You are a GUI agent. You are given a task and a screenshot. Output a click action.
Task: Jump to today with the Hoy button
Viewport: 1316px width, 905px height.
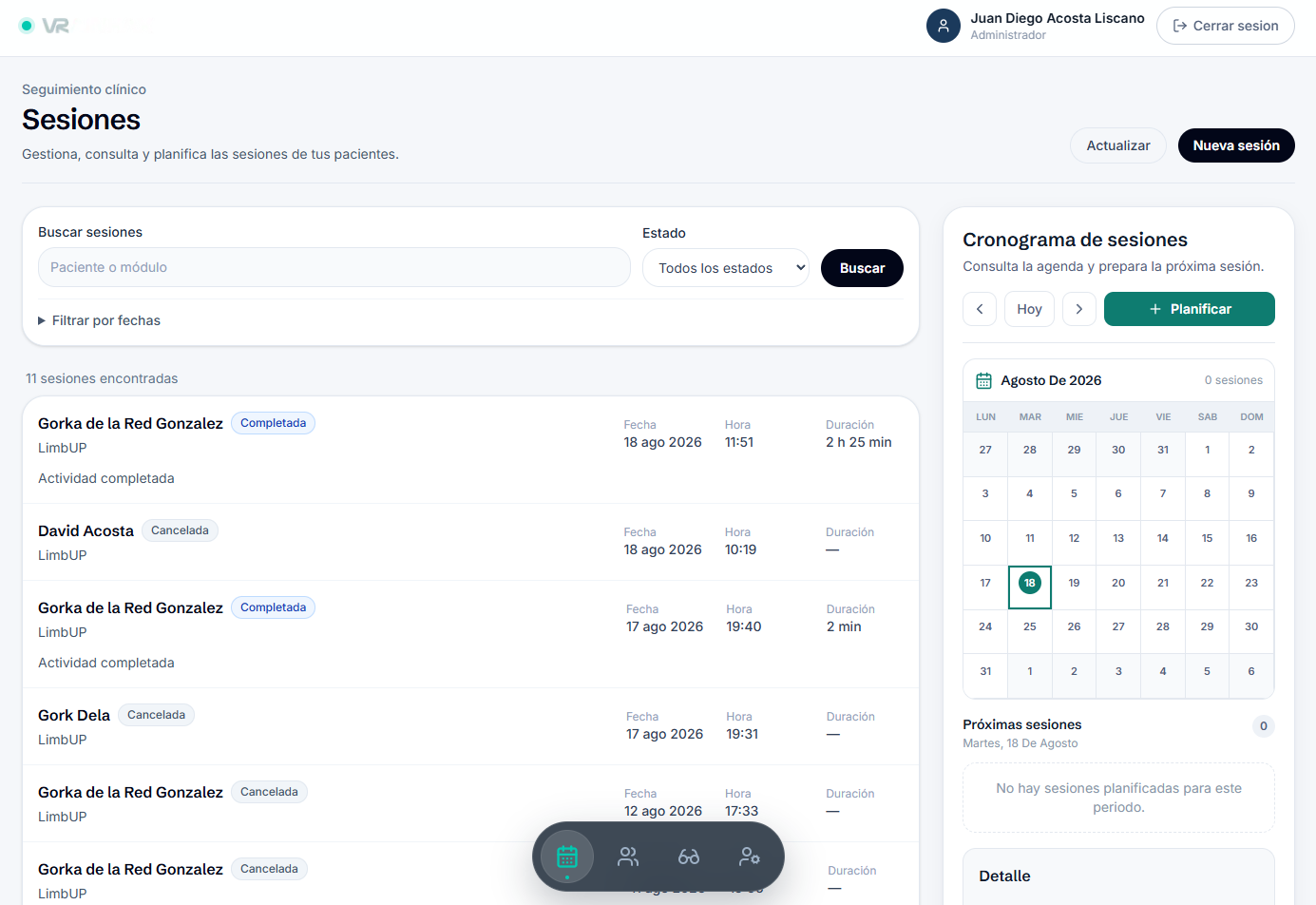(x=1029, y=309)
